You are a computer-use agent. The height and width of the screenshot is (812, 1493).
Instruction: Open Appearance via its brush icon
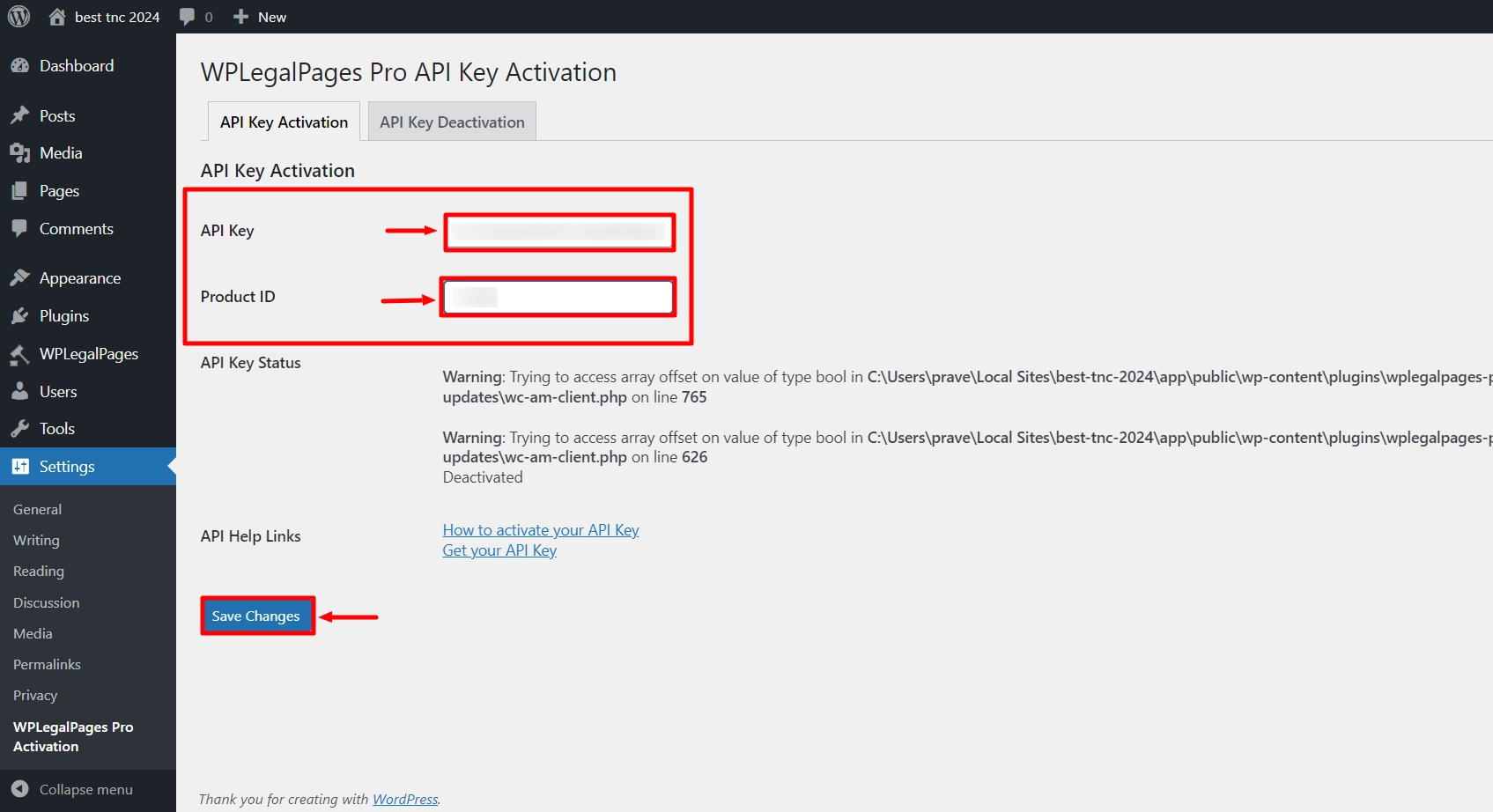[21, 277]
